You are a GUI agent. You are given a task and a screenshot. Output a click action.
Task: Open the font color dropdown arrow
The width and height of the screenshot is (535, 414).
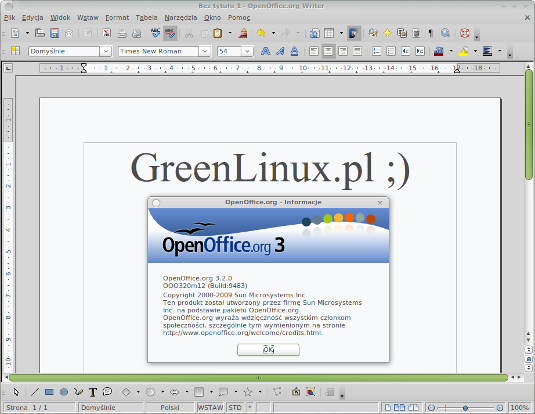click(x=451, y=51)
